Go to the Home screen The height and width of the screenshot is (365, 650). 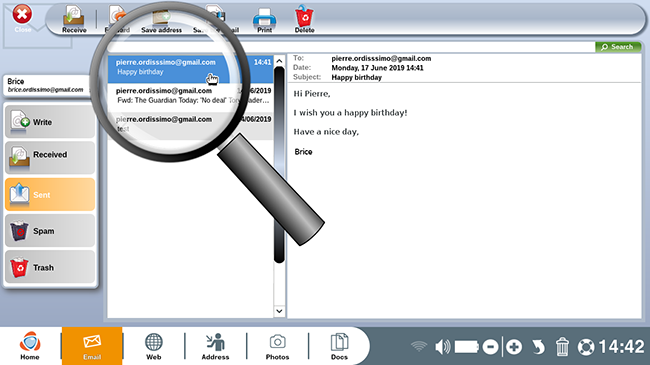click(x=30, y=346)
